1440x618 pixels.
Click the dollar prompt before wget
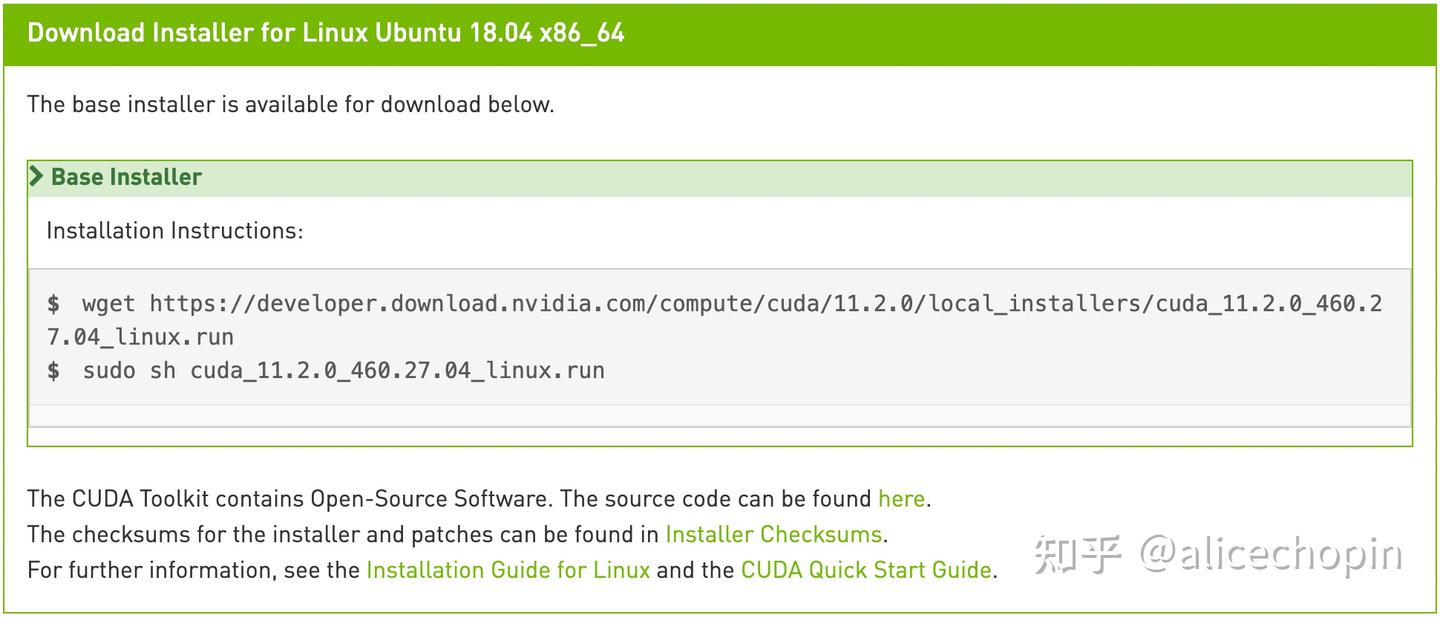53,303
